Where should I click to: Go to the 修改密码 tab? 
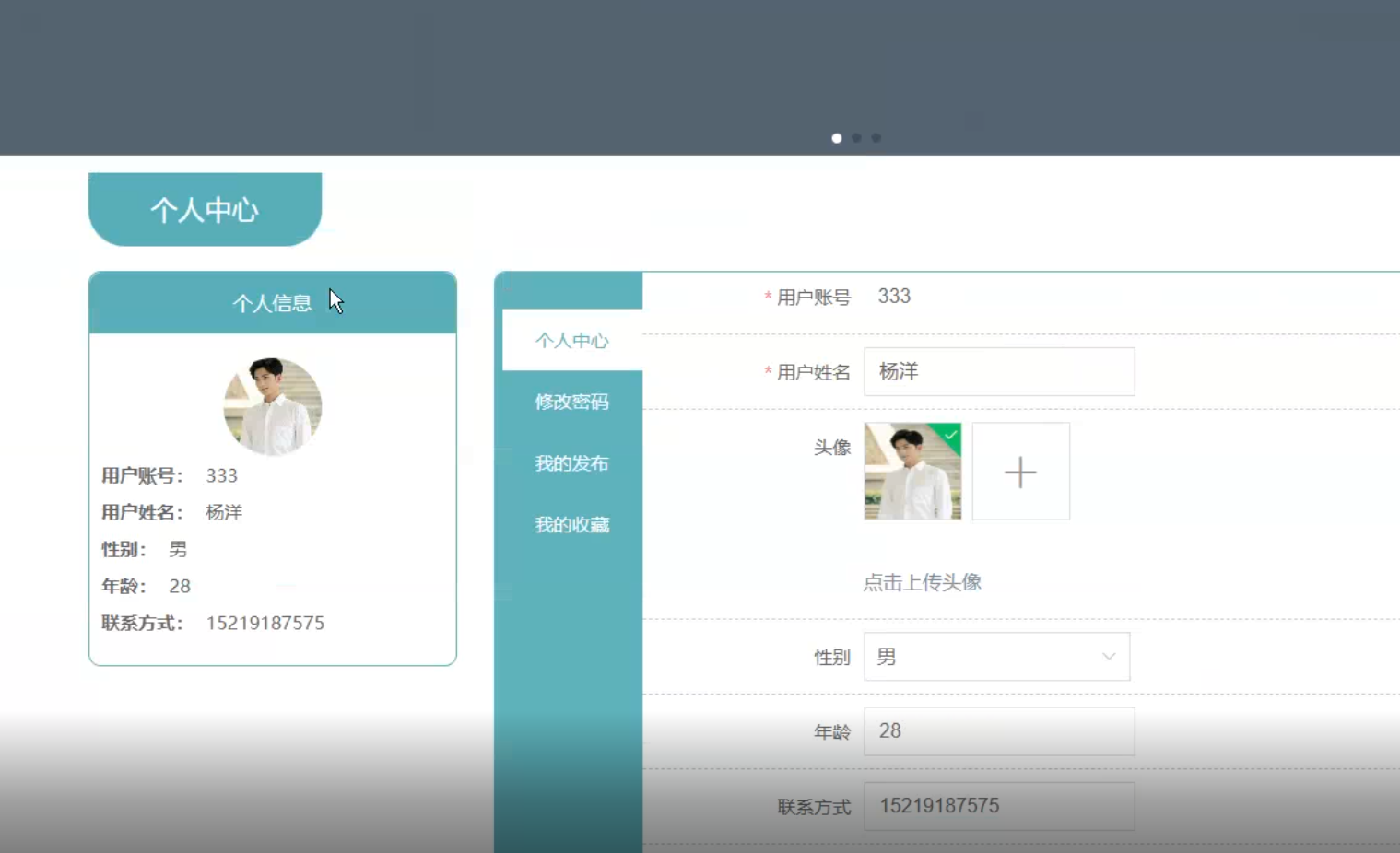(x=571, y=402)
